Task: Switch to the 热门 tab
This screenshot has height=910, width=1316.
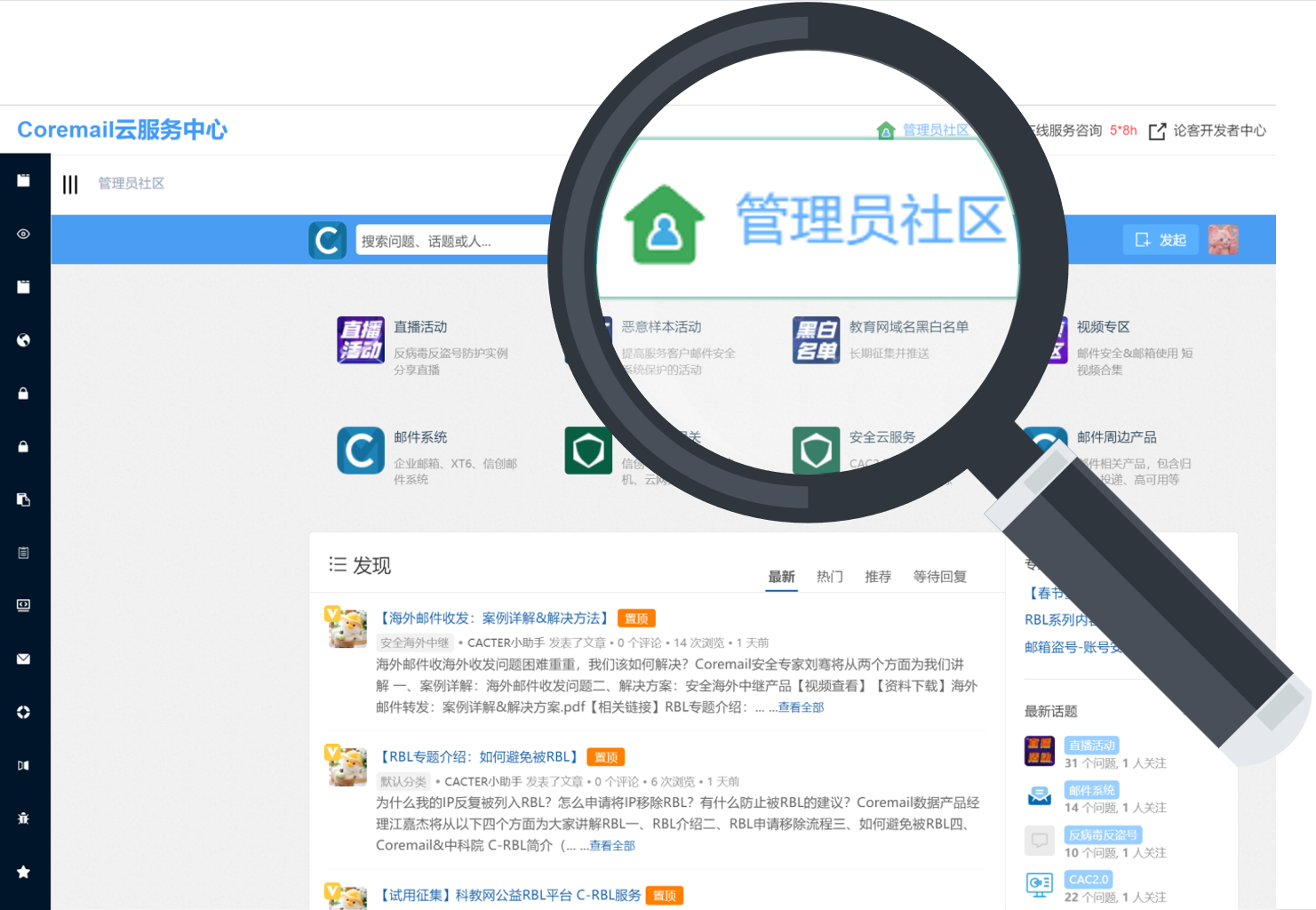Action: pyautogui.click(x=829, y=577)
